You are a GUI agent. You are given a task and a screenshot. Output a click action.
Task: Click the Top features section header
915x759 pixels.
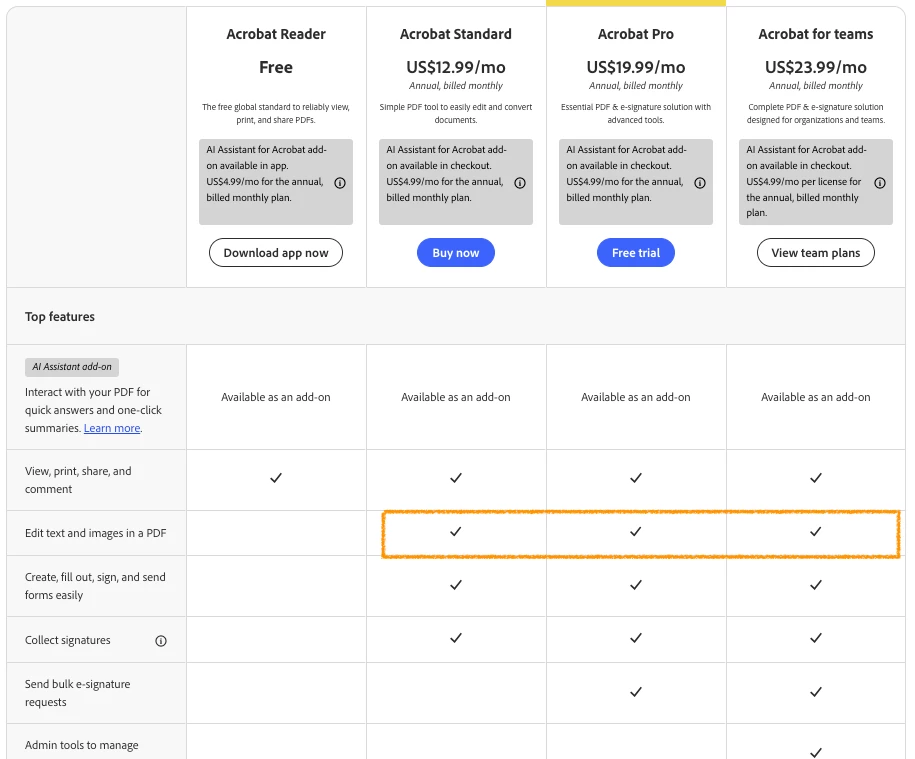click(60, 317)
